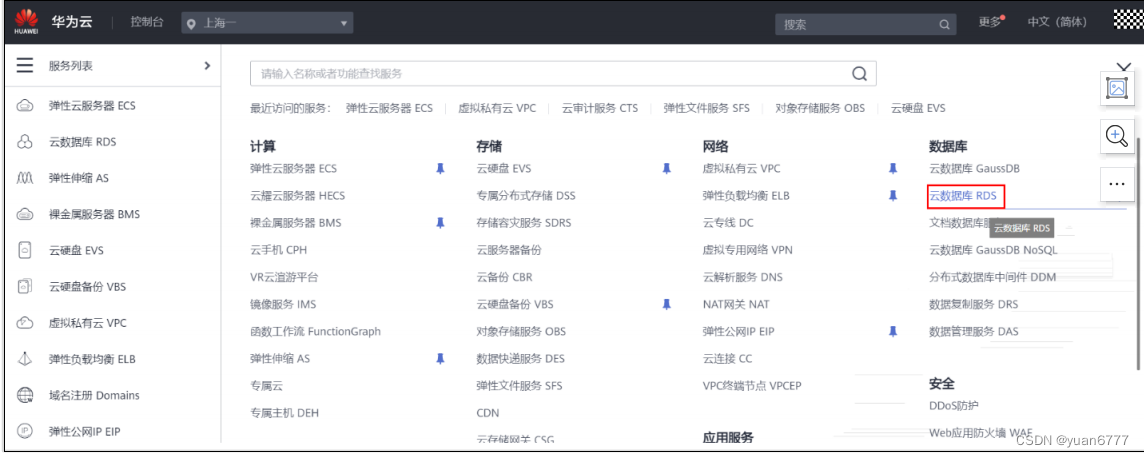Open 数据复制服务 DRS link
The image size is (1144, 457).
pos(973,304)
